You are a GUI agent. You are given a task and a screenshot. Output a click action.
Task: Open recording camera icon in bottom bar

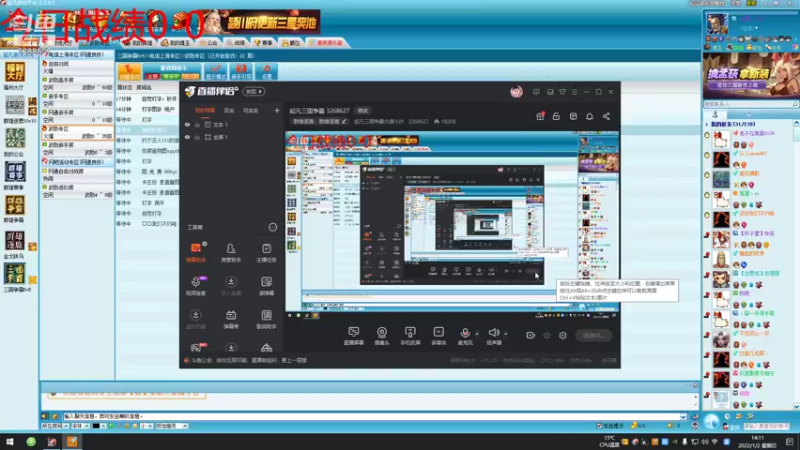point(531,335)
